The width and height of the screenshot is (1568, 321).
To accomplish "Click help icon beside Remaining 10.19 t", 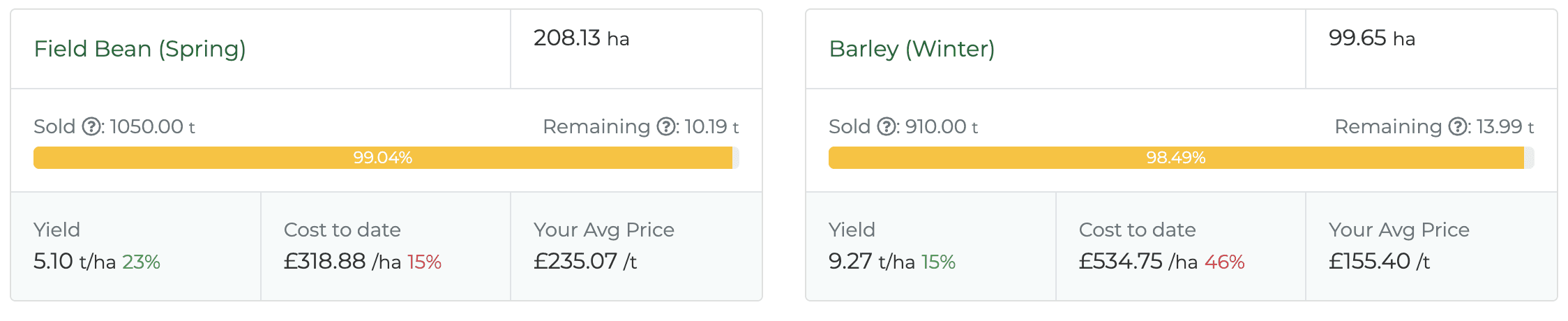I will (x=668, y=126).
